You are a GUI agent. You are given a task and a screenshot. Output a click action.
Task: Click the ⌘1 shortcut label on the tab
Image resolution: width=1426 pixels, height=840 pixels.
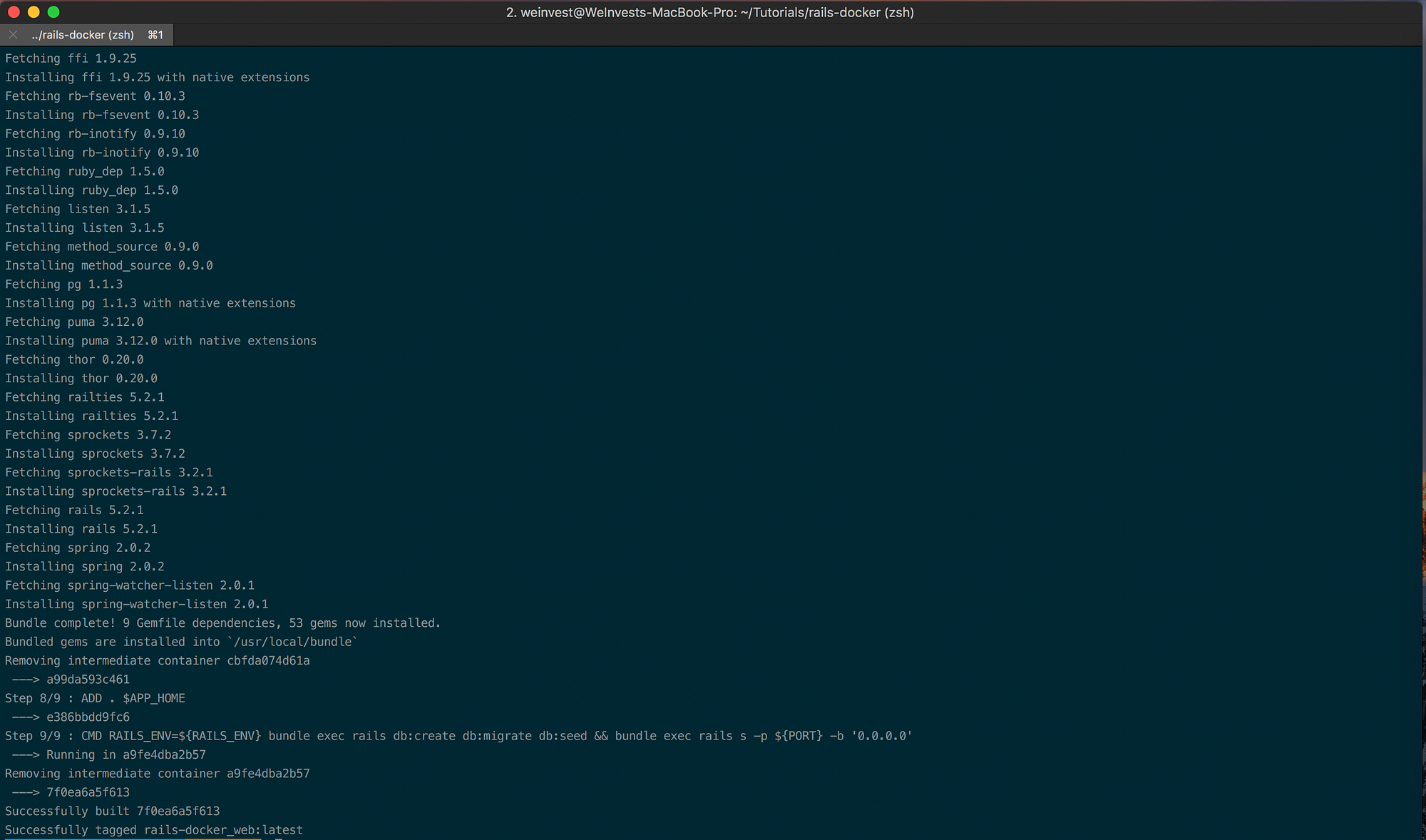155,35
